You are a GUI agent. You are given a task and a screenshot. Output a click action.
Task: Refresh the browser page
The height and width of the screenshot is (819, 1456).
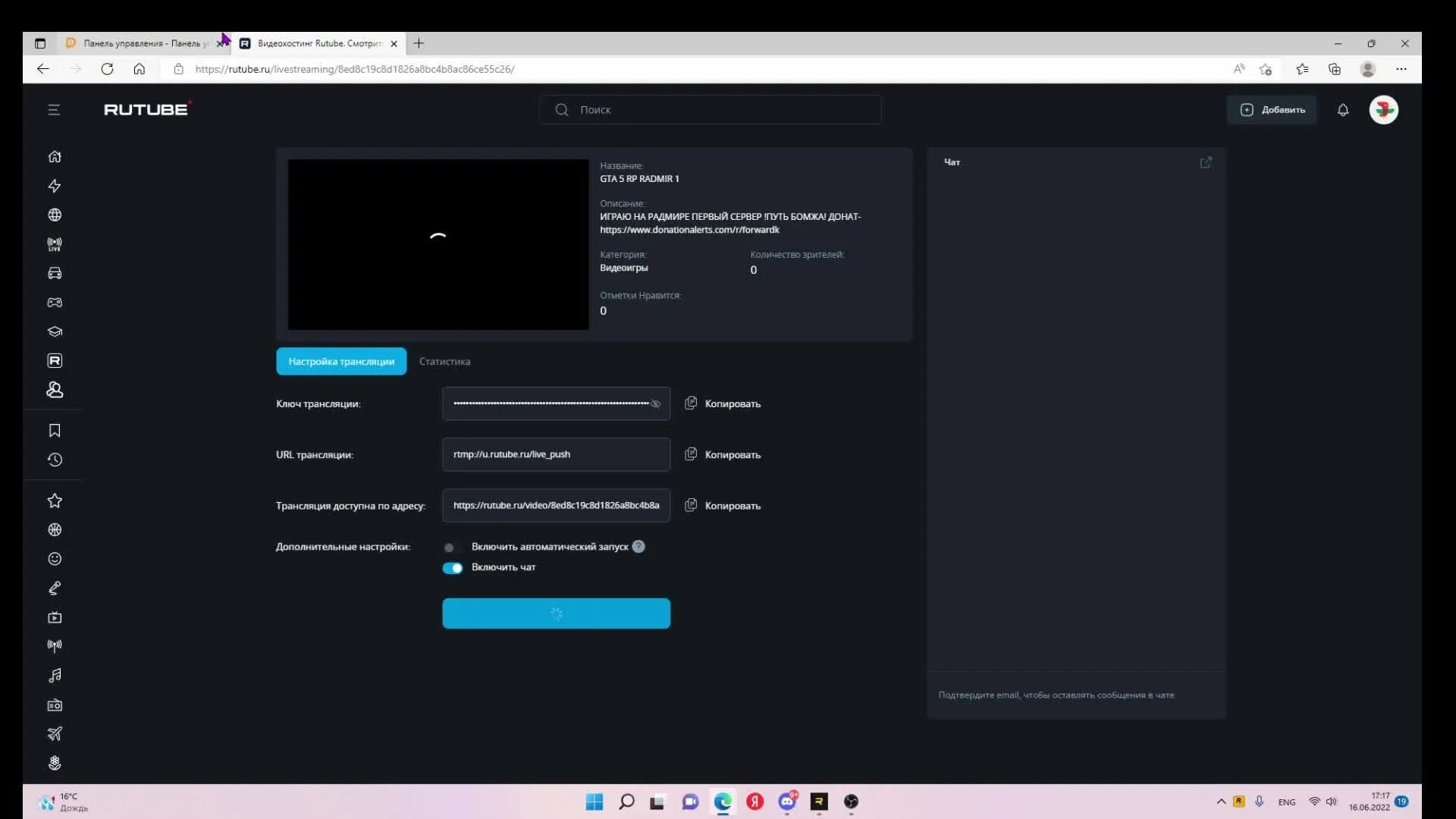click(107, 69)
